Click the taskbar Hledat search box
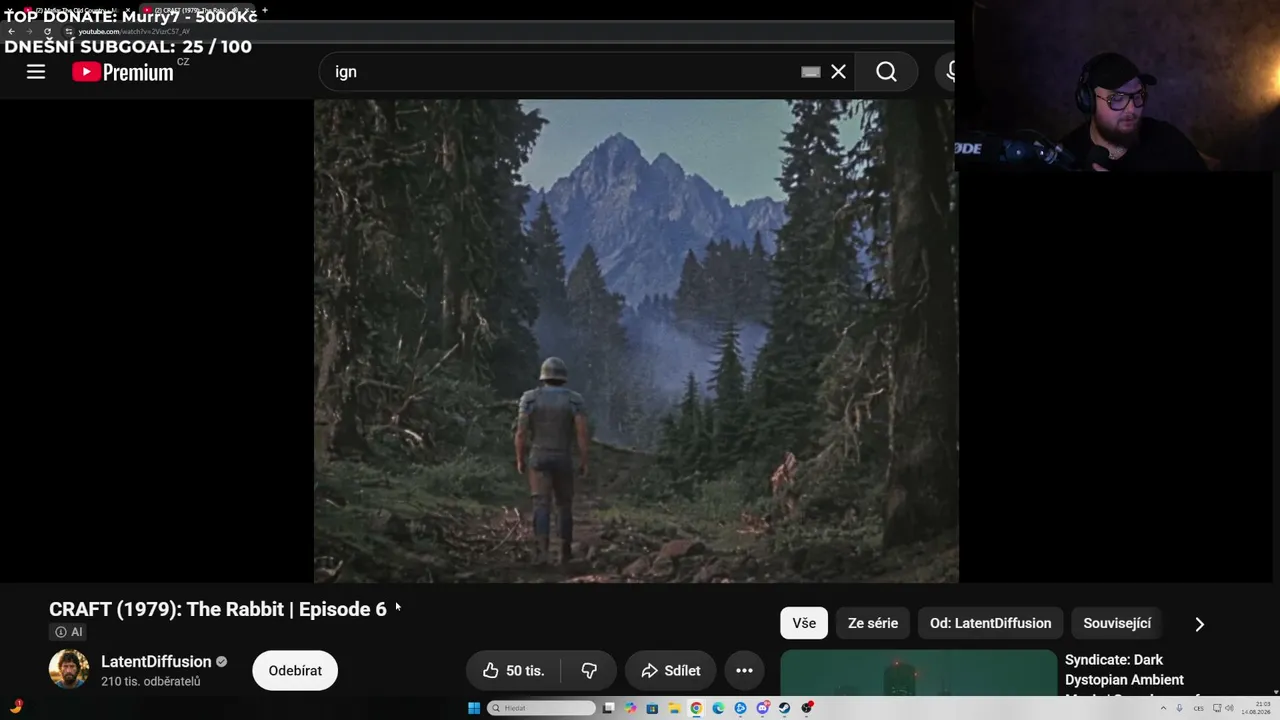The image size is (1280, 720). tap(541, 708)
